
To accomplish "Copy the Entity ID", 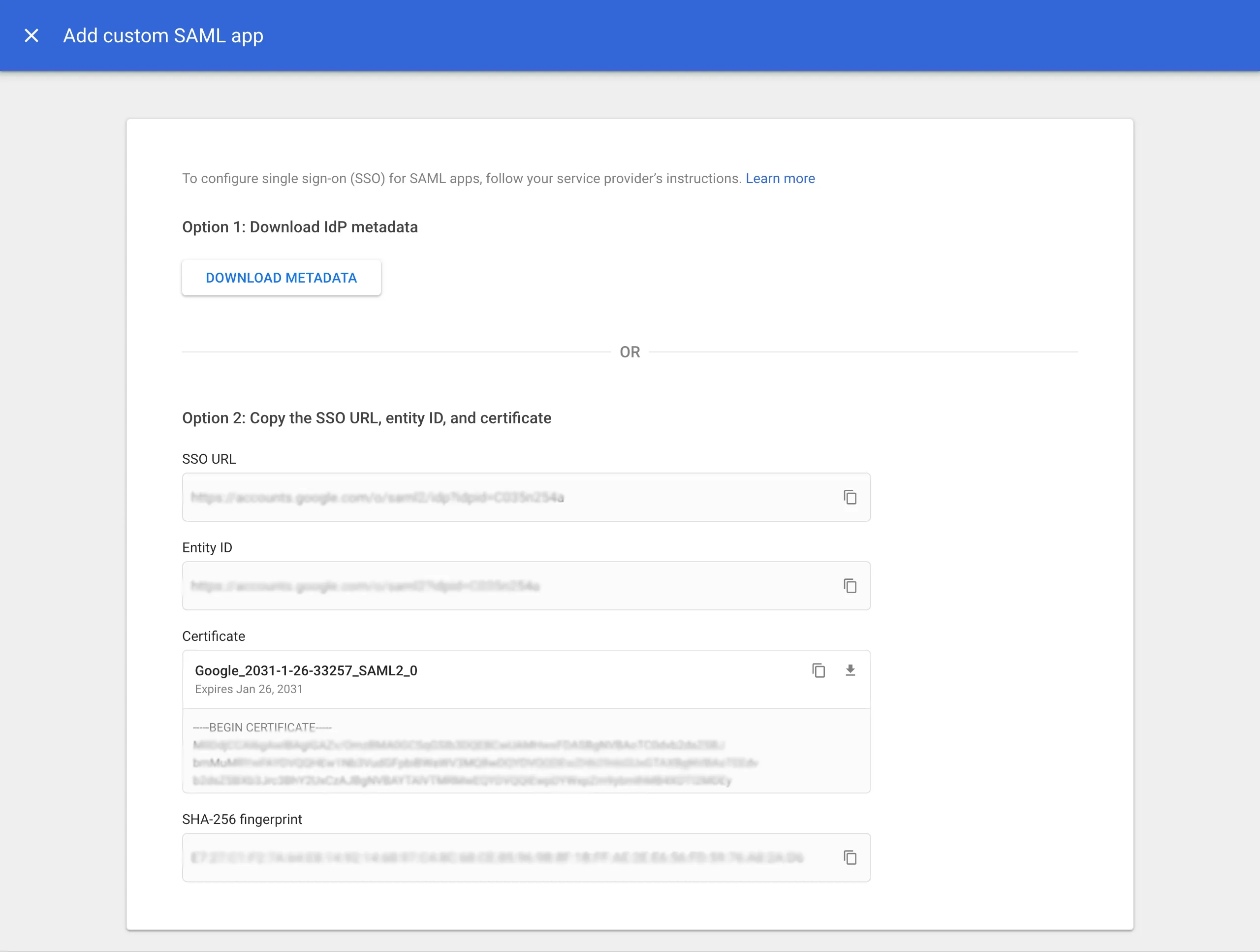I will click(851, 586).
